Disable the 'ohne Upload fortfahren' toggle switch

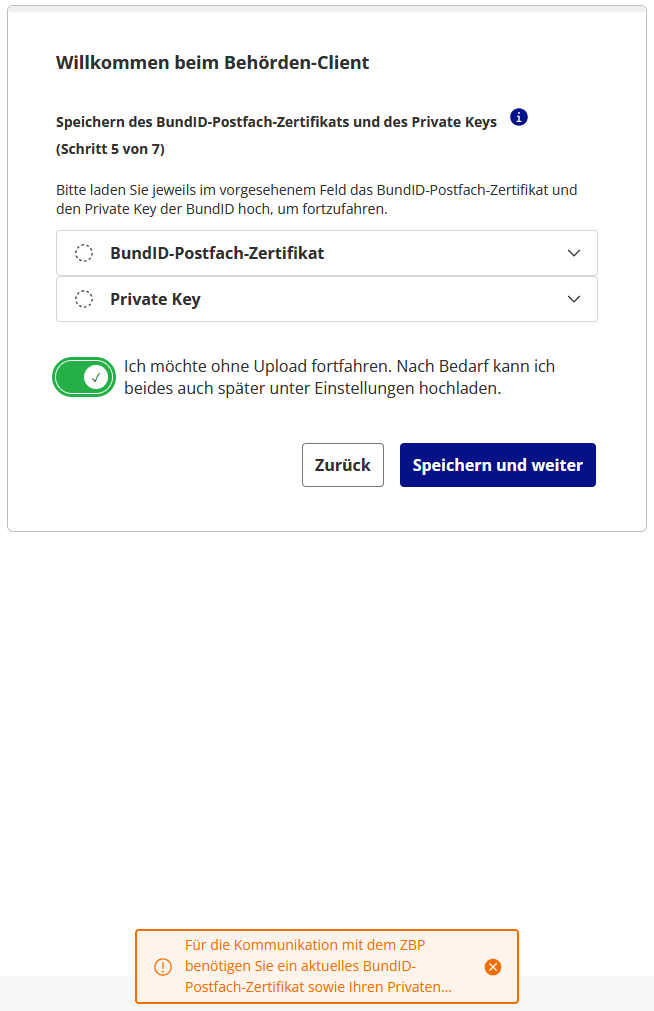(x=84, y=377)
